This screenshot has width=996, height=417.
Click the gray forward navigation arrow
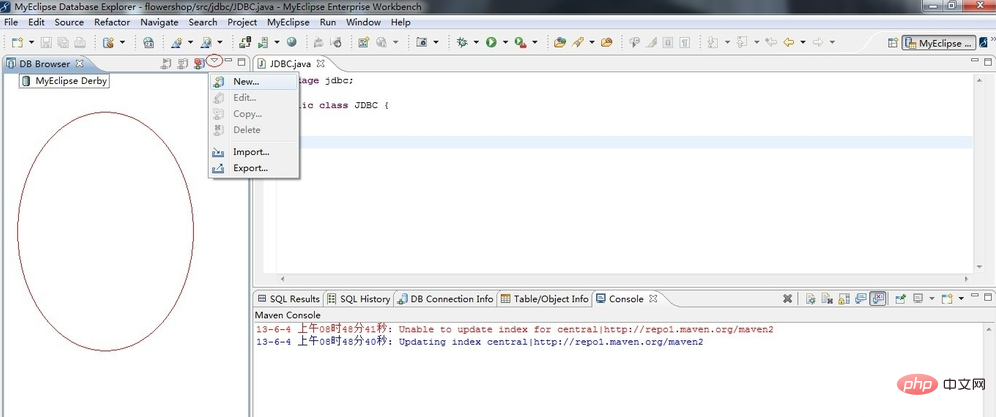818,43
